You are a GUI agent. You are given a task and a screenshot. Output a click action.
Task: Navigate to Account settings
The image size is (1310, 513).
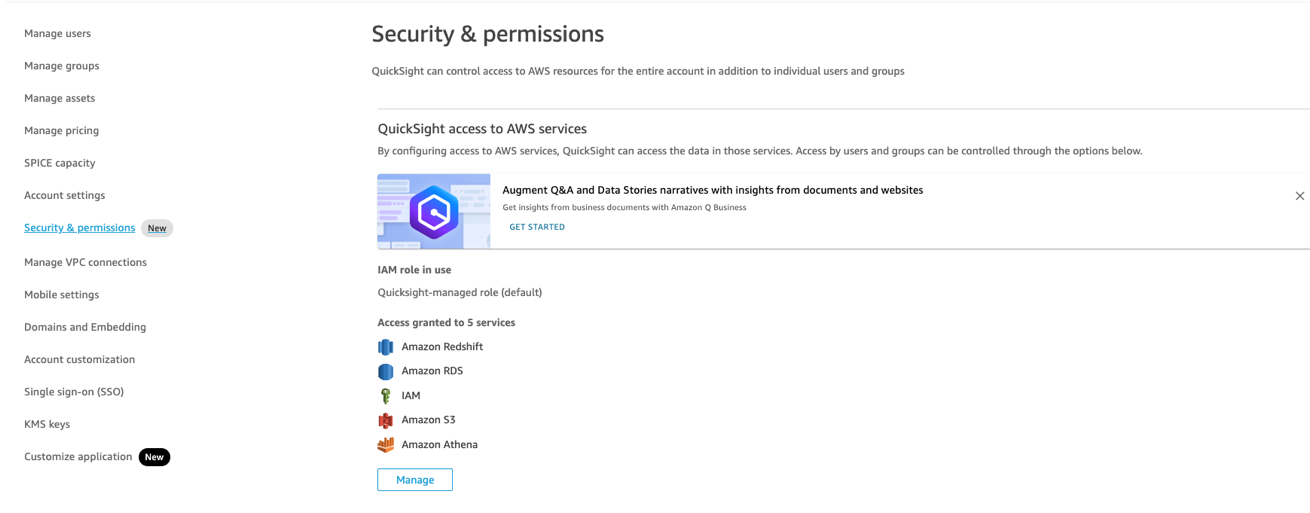point(64,195)
